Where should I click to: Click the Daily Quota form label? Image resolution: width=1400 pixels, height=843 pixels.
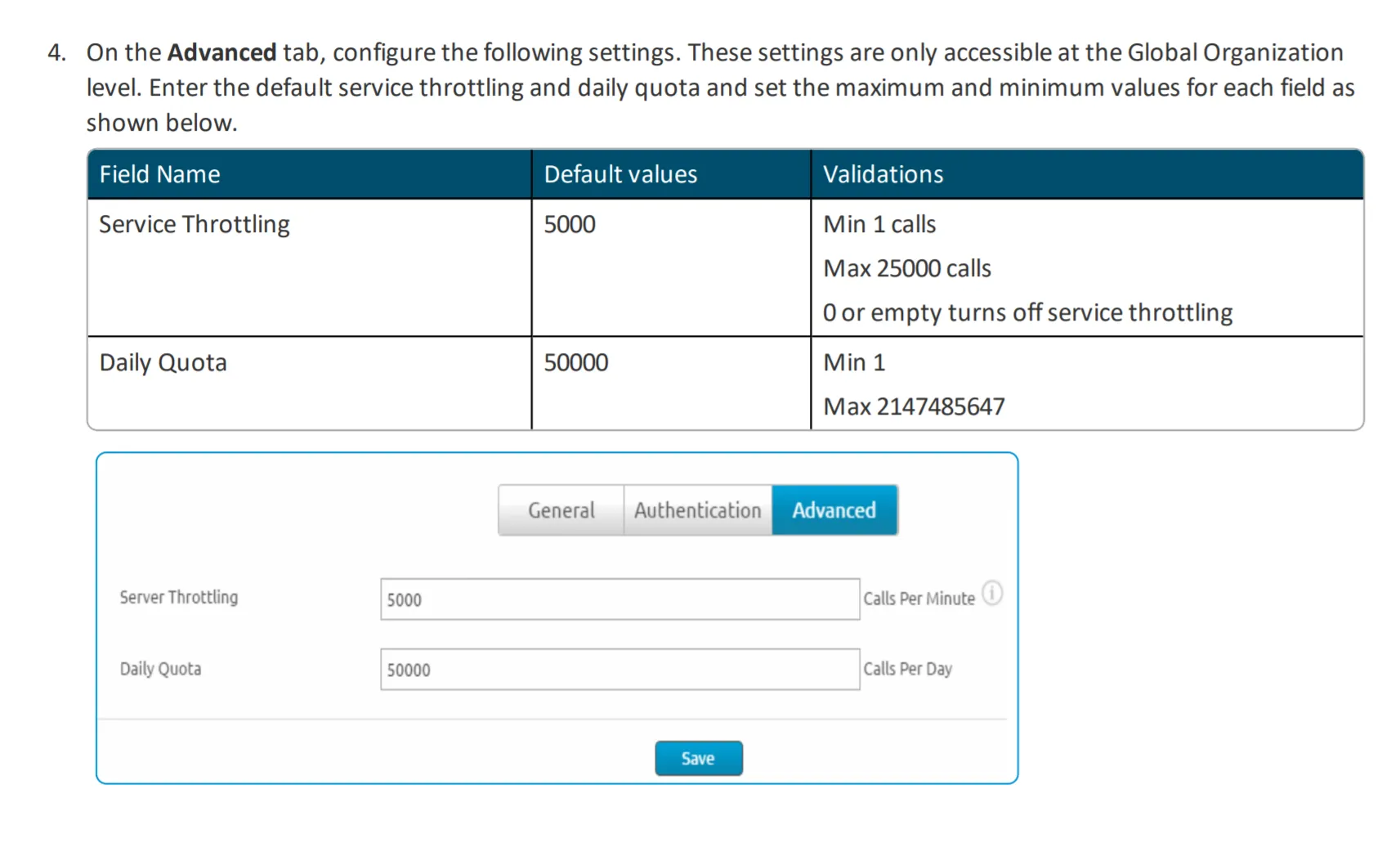pos(160,669)
